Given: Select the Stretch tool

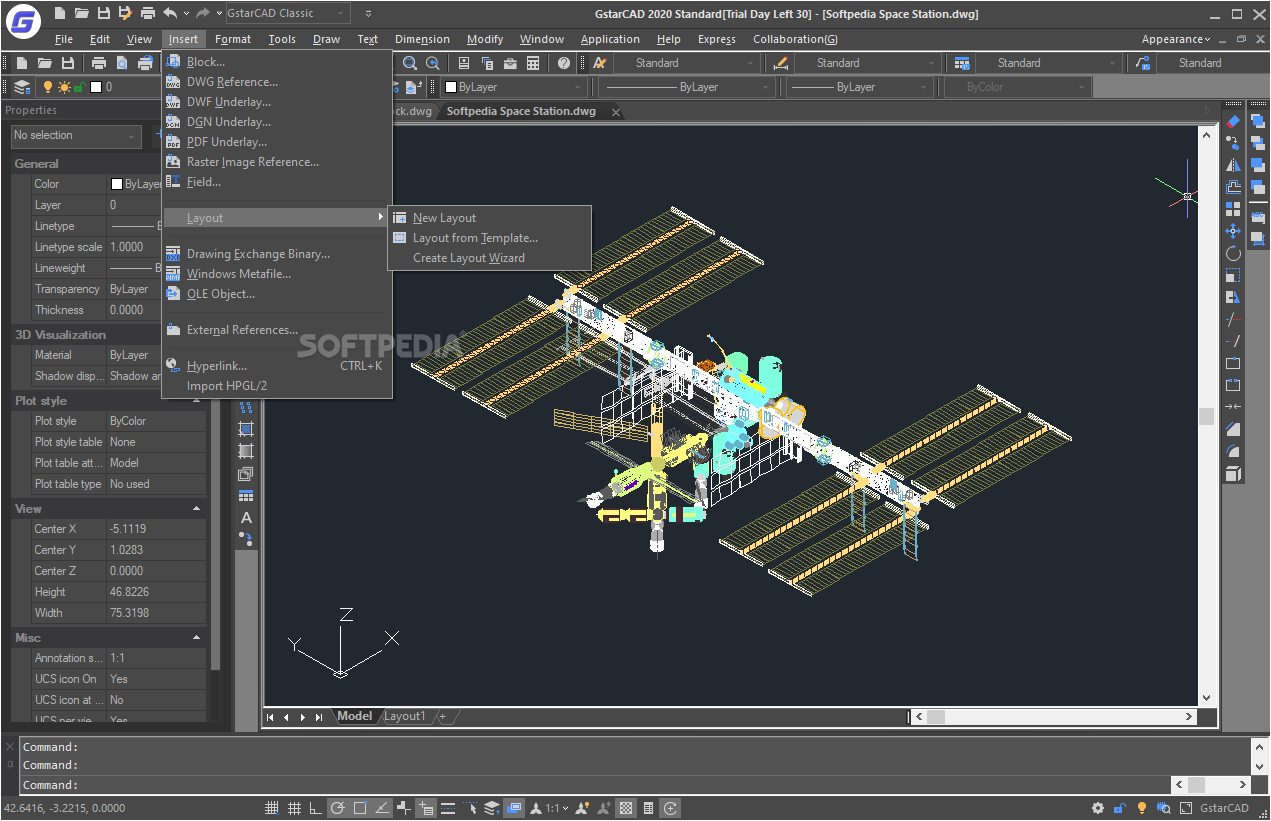Looking at the screenshot, I should [x=1233, y=297].
